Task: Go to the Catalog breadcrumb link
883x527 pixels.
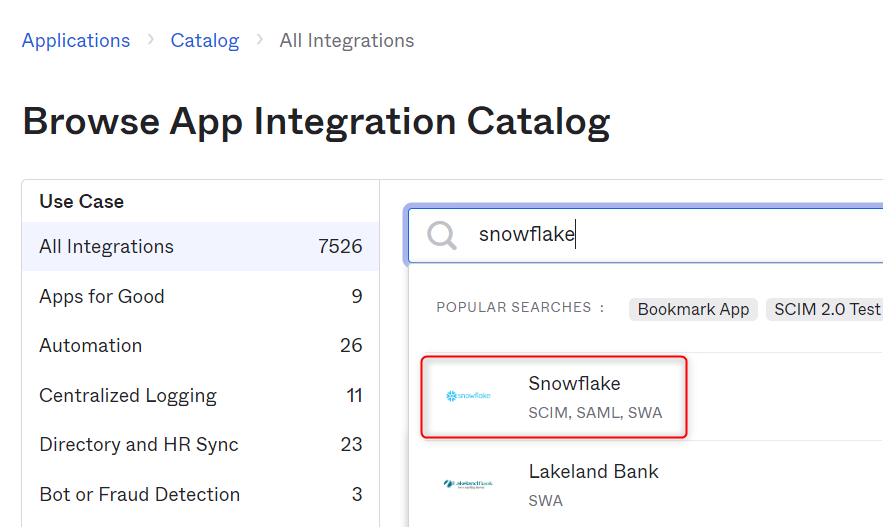Action: coord(205,41)
